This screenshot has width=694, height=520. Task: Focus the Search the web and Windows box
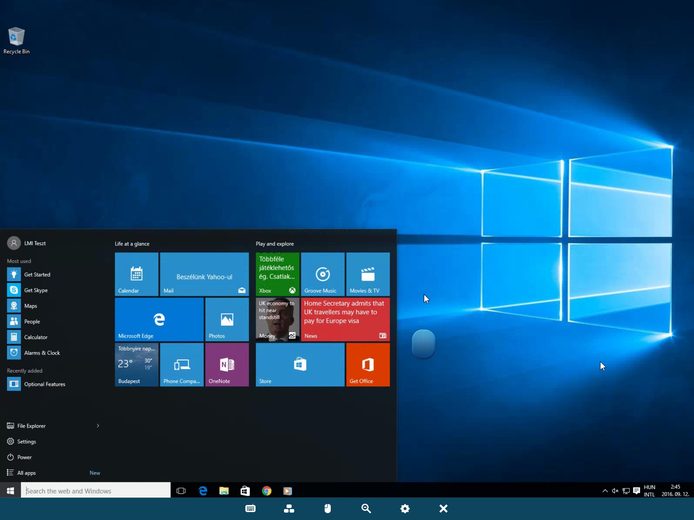(96, 490)
